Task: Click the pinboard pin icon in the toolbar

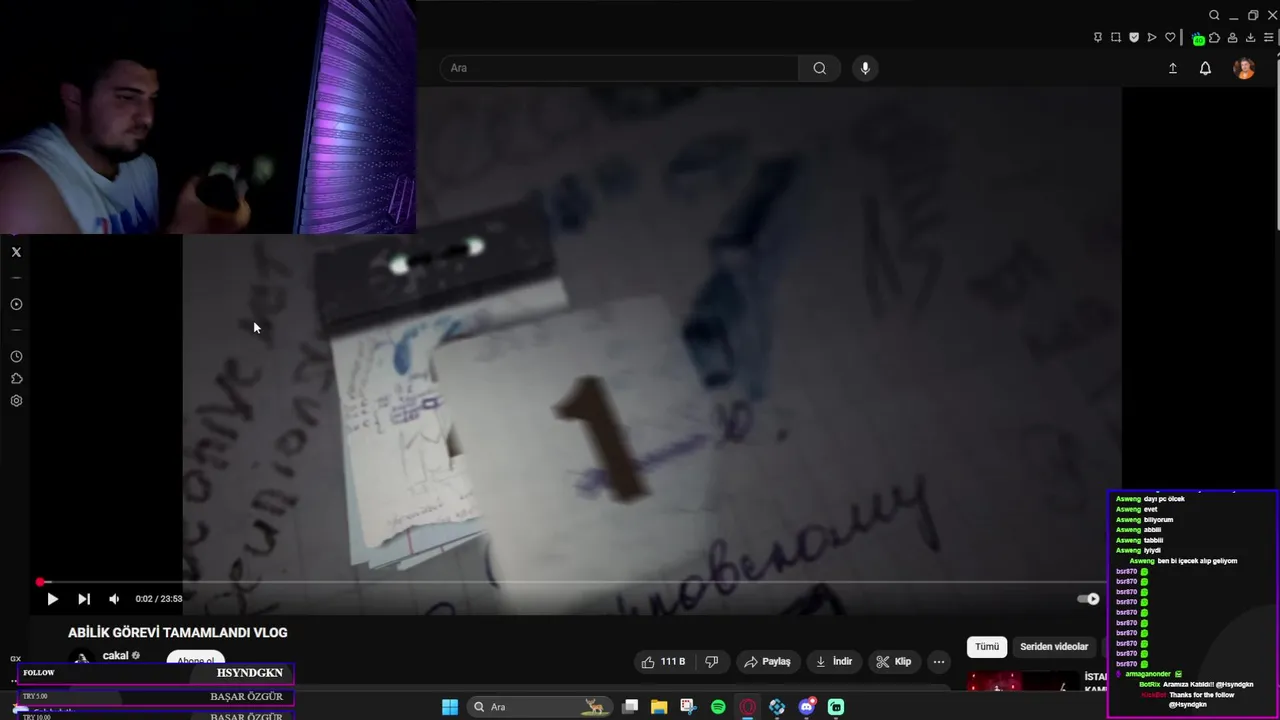Action: click(1098, 38)
